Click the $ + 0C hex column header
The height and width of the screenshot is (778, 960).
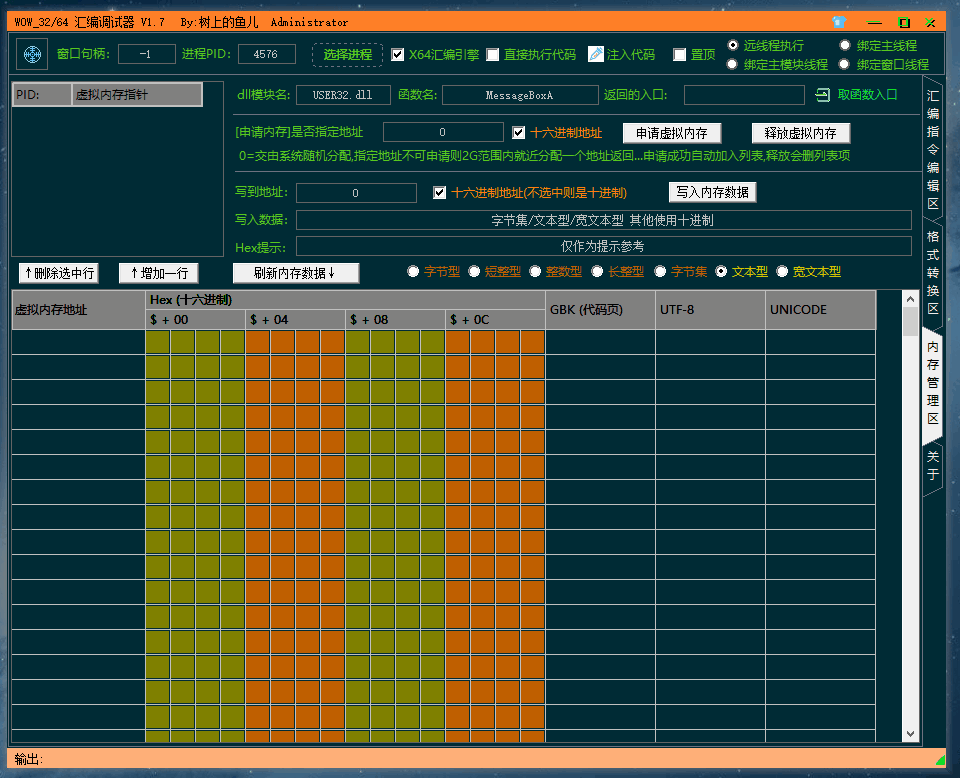pyautogui.click(x=495, y=320)
